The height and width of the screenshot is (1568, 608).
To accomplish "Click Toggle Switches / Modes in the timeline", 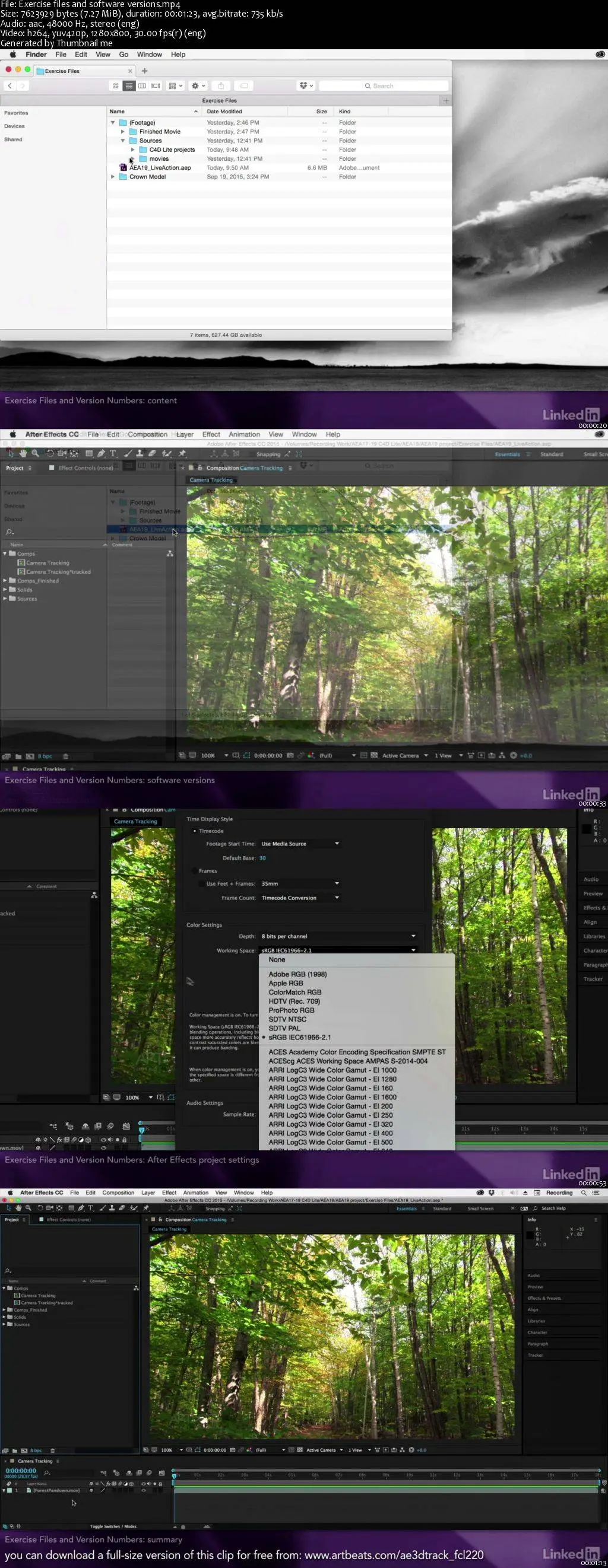I will (x=113, y=1526).
